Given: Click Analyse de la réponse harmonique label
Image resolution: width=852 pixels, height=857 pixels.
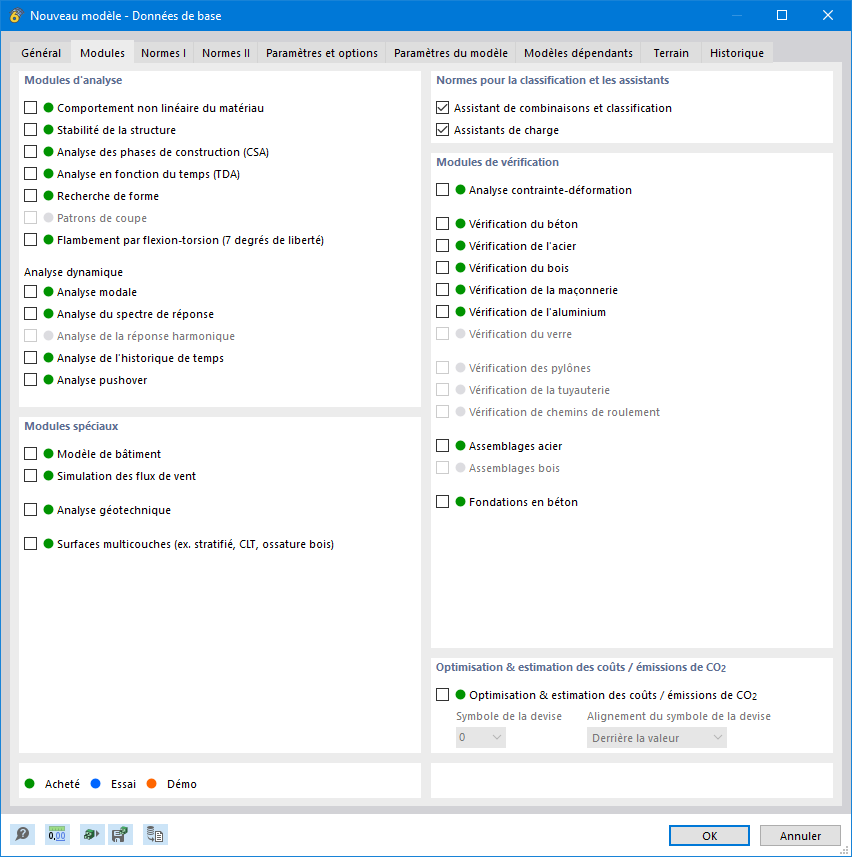Looking at the screenshot, I should click(146, 336).
